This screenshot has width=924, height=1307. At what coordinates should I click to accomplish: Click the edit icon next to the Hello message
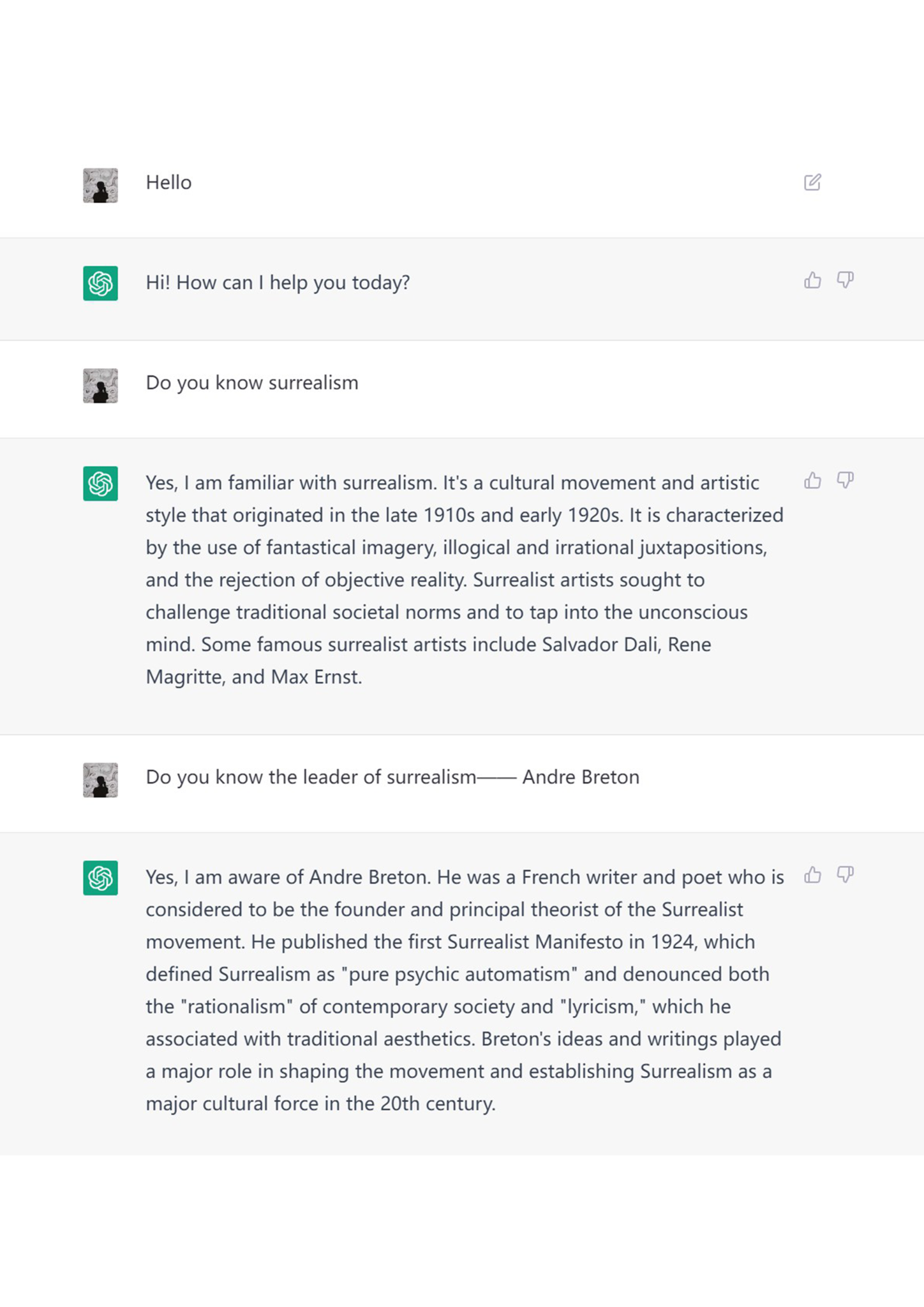[x=812, y=183]
